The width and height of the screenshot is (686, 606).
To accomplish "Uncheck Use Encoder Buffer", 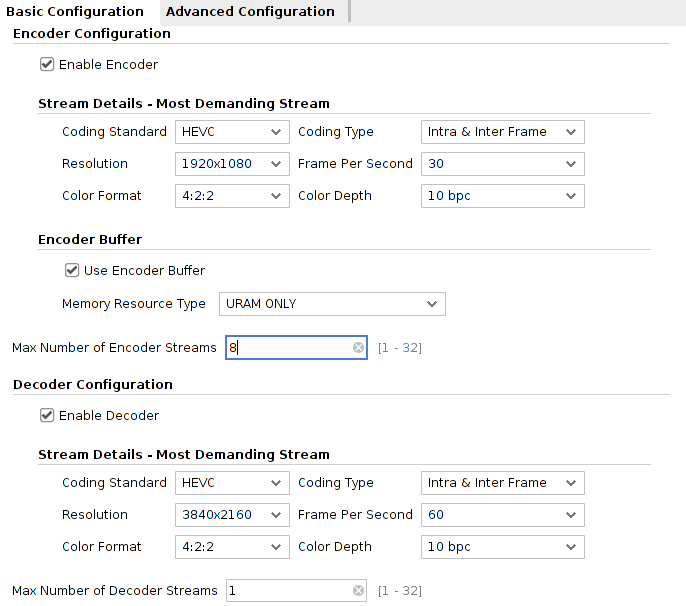I will (72, 270).
